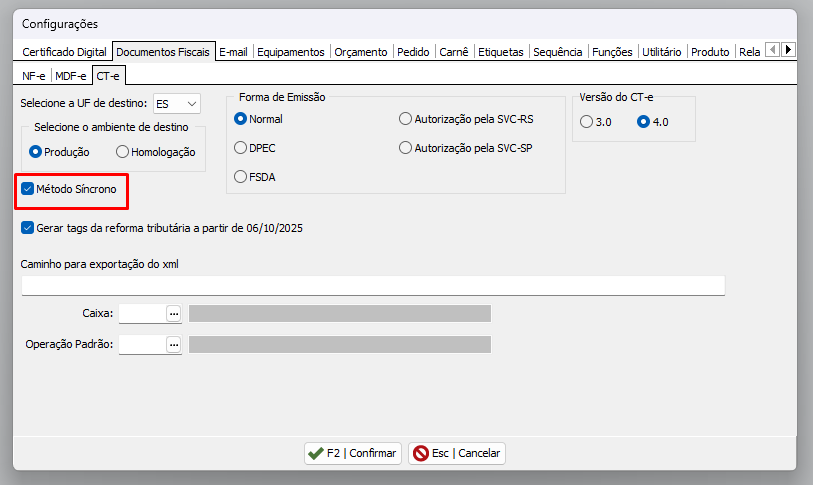
Task: Click the Caminho para exportação do xml field
Action: [x=372, y=286]
